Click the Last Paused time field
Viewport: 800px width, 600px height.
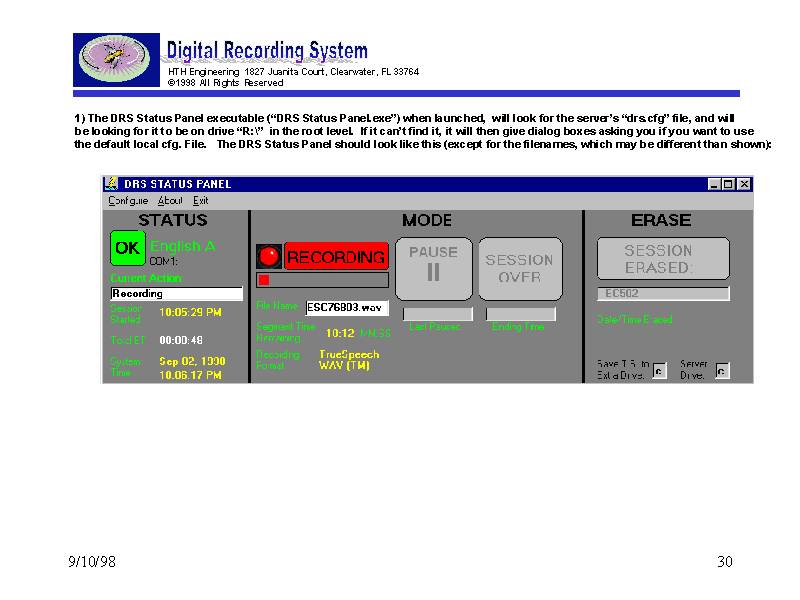[437, 314]
